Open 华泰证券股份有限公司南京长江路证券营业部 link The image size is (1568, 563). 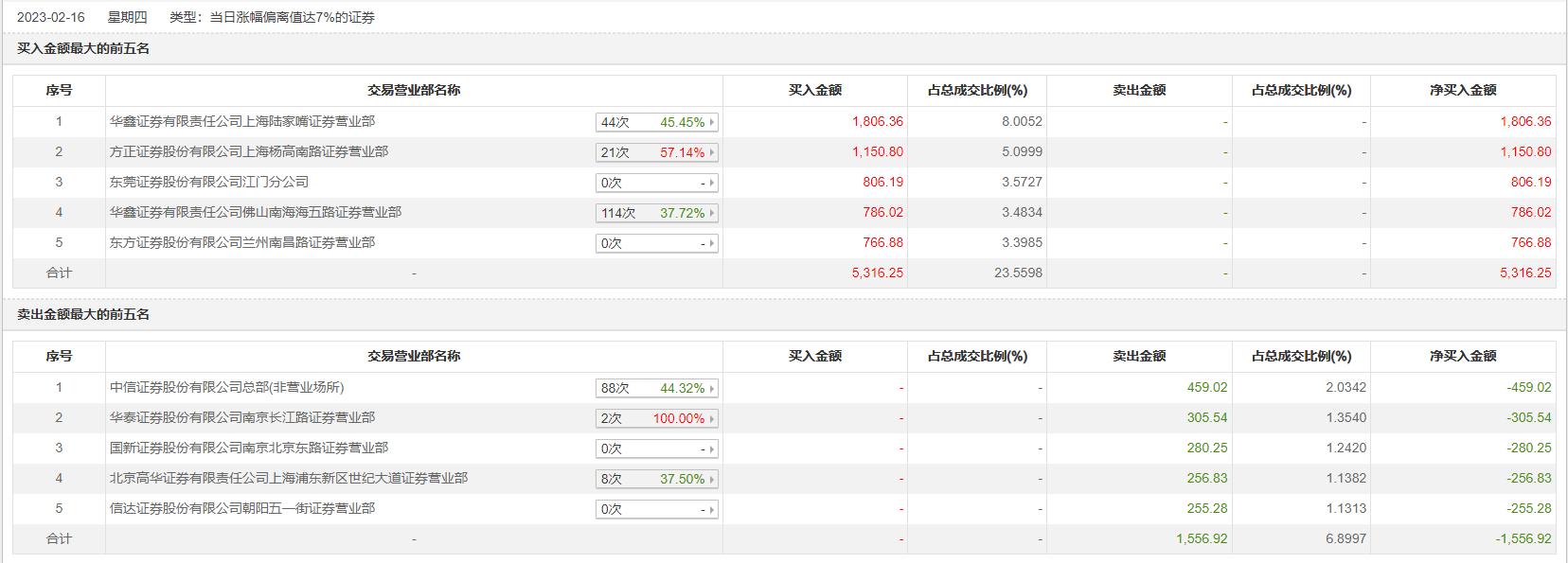[242, 417]
